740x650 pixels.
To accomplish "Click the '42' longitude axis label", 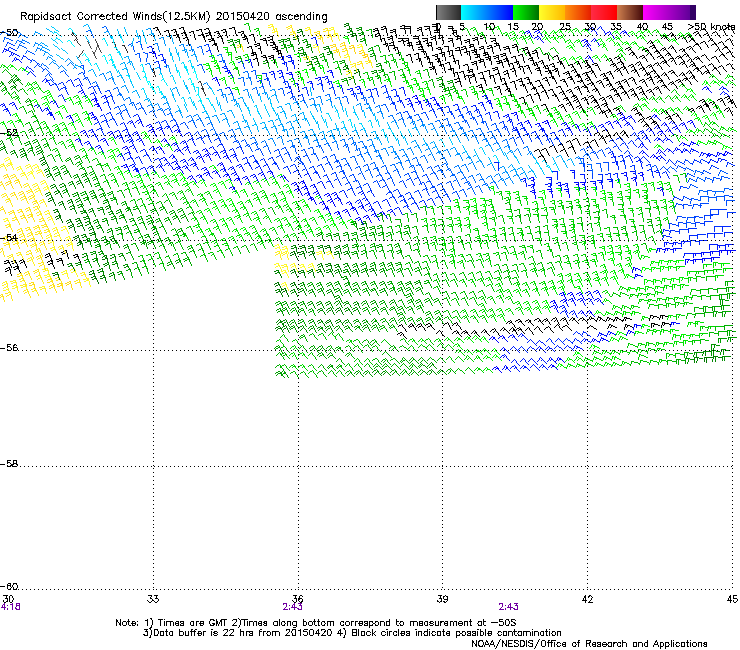I will [x=587, y=599].
